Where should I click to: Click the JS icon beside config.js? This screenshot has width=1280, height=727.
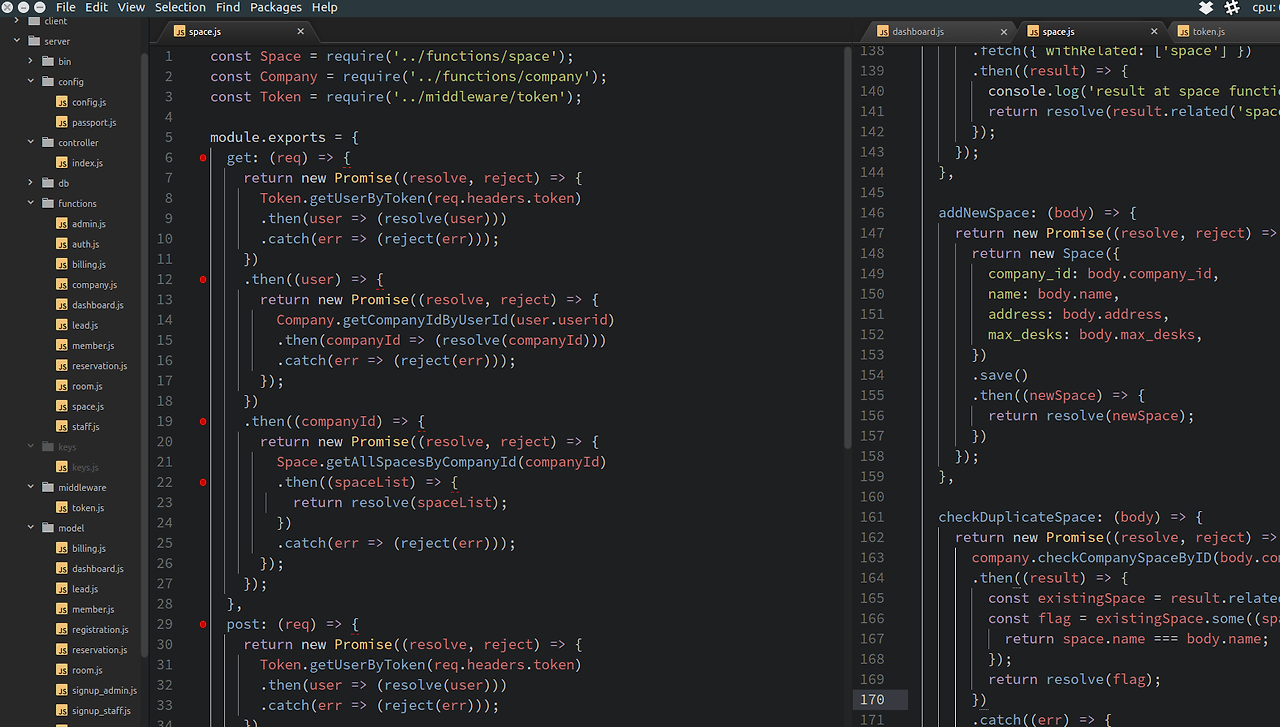pos(62,102)
